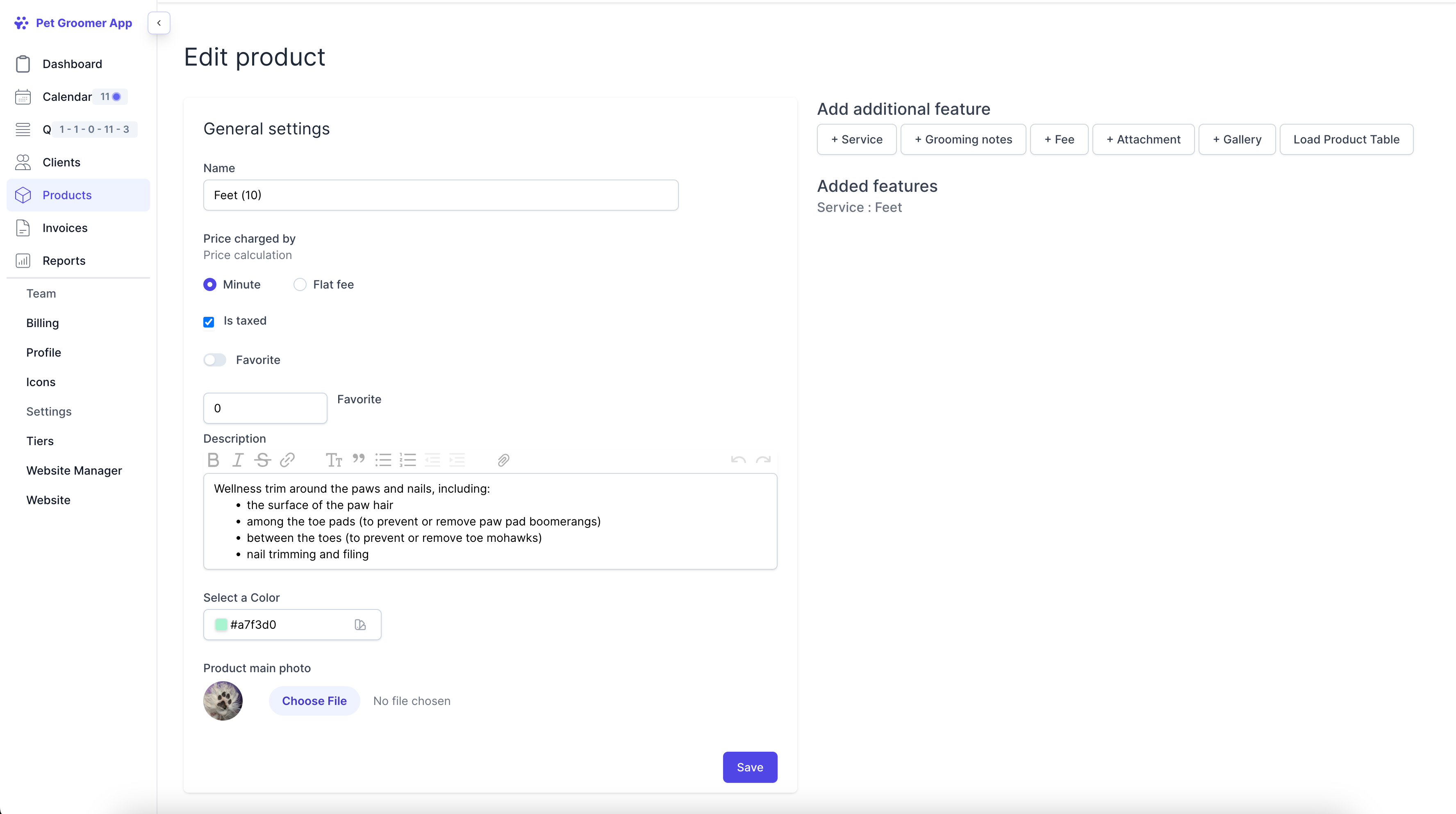Image resolution: width=1456 pixels, height=814 pixels.
Task: Open Invoices in the sidebar
Action: click(65, 228)
